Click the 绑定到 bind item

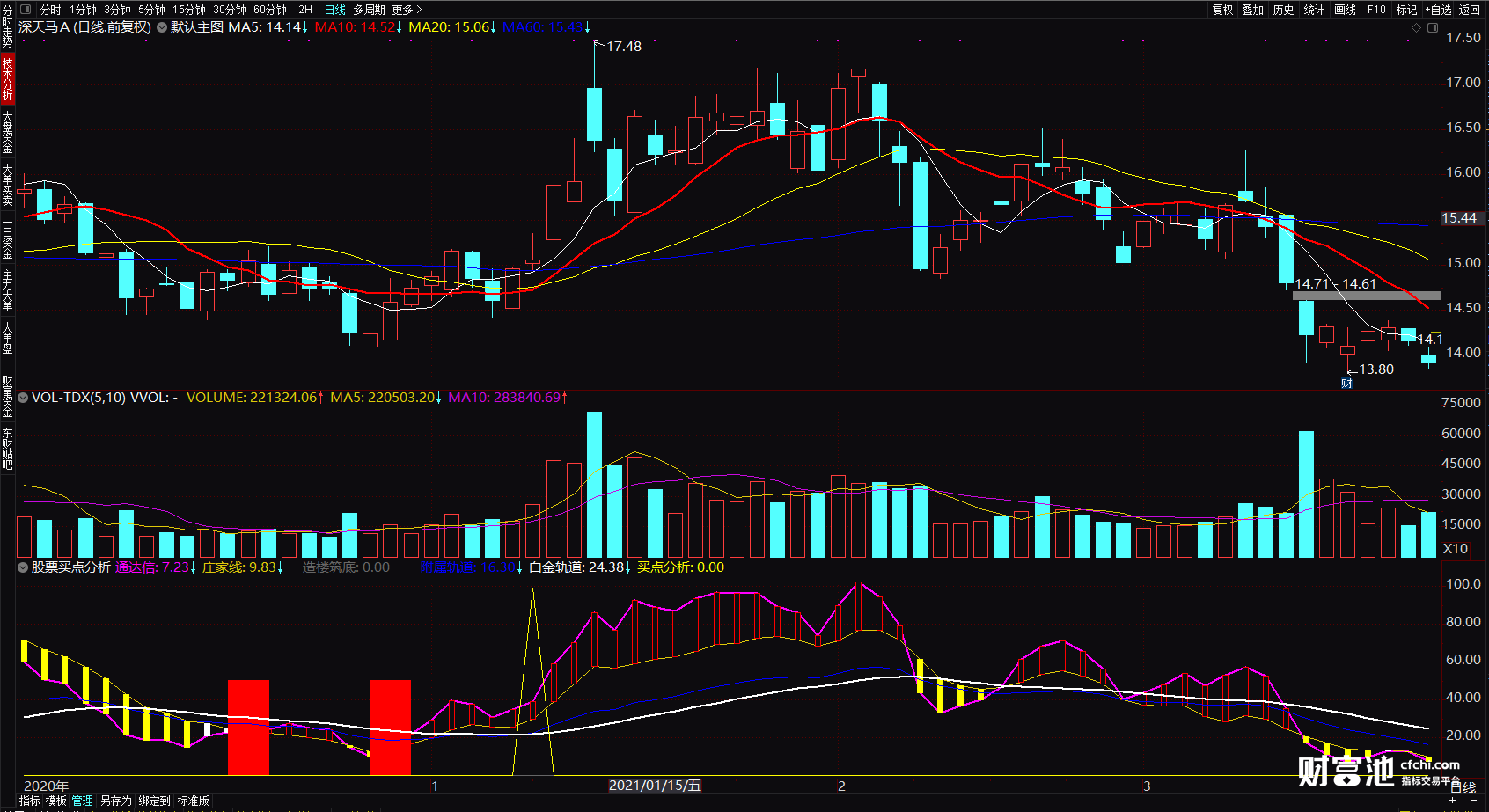(x=154, y=801)
